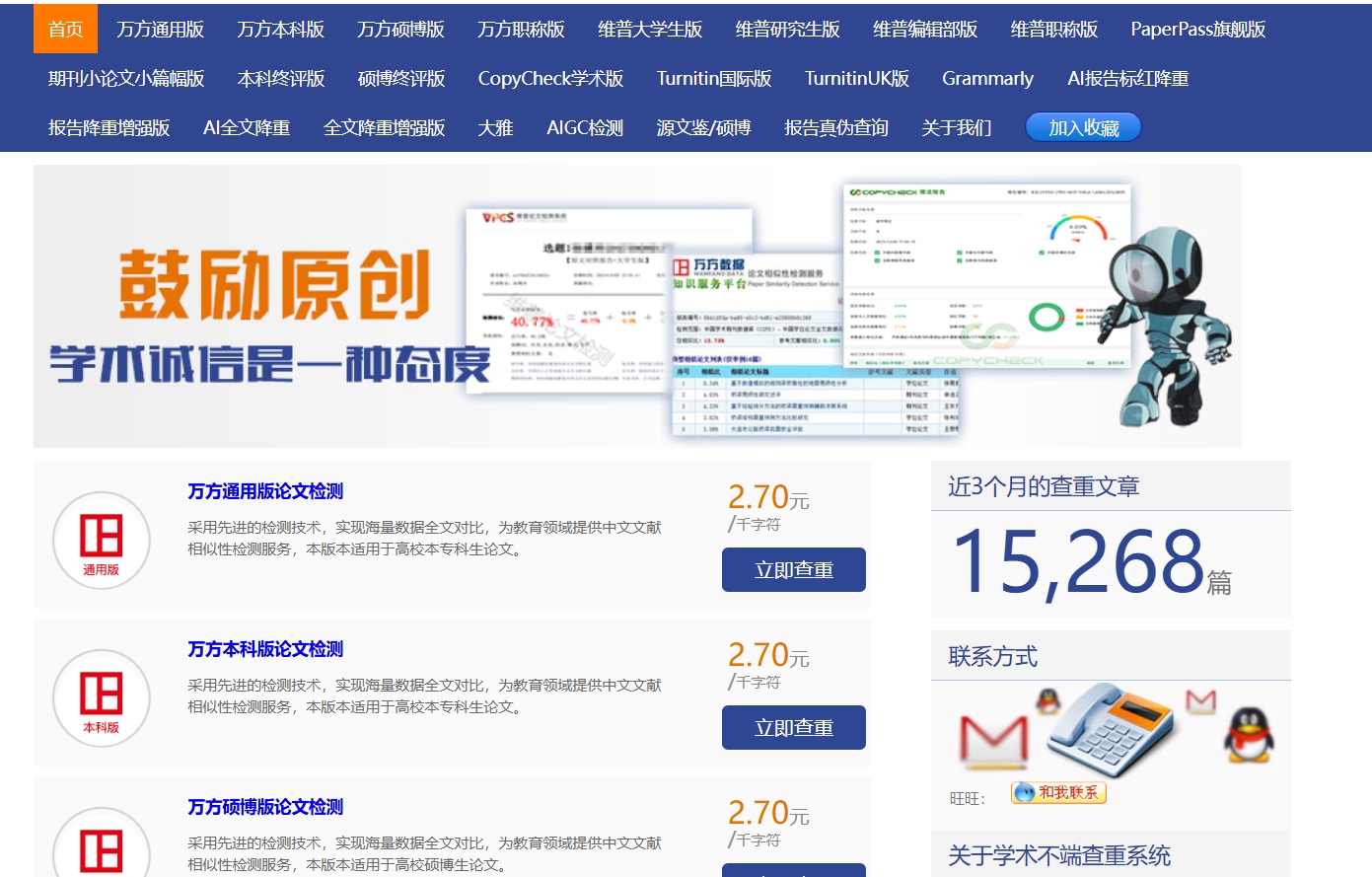Open 万方职称版 menu item

tap(521, 29)
